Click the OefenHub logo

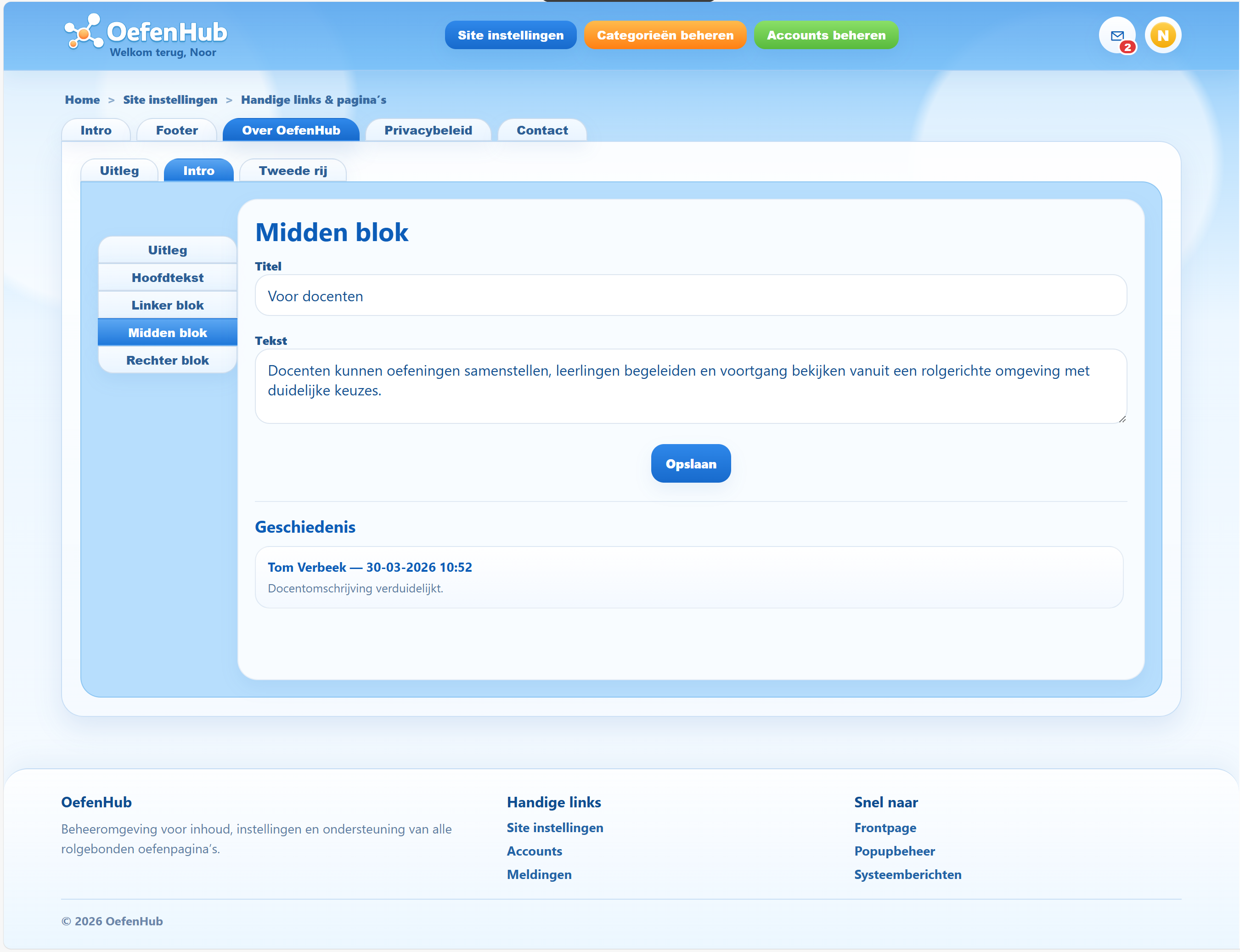click(x=146, y=32)
